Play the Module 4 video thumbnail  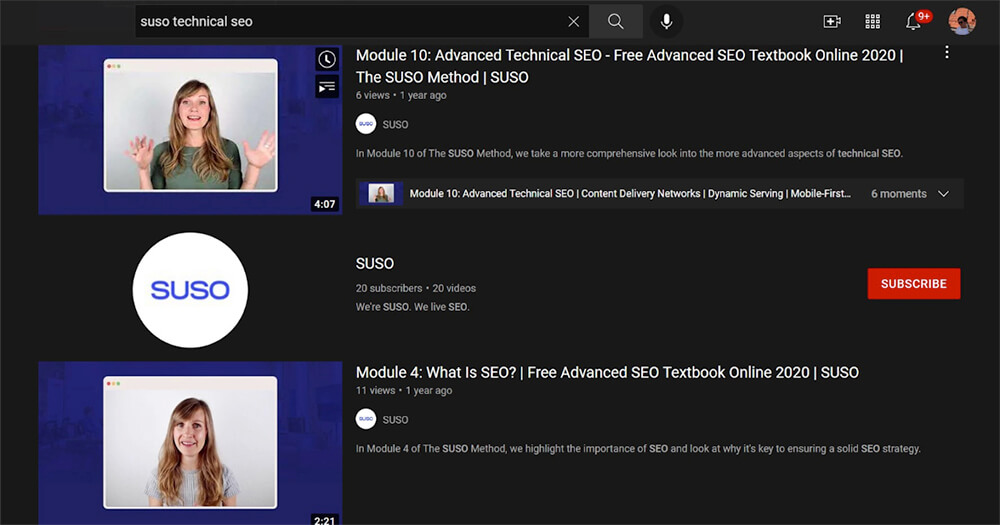coord(190,443)
